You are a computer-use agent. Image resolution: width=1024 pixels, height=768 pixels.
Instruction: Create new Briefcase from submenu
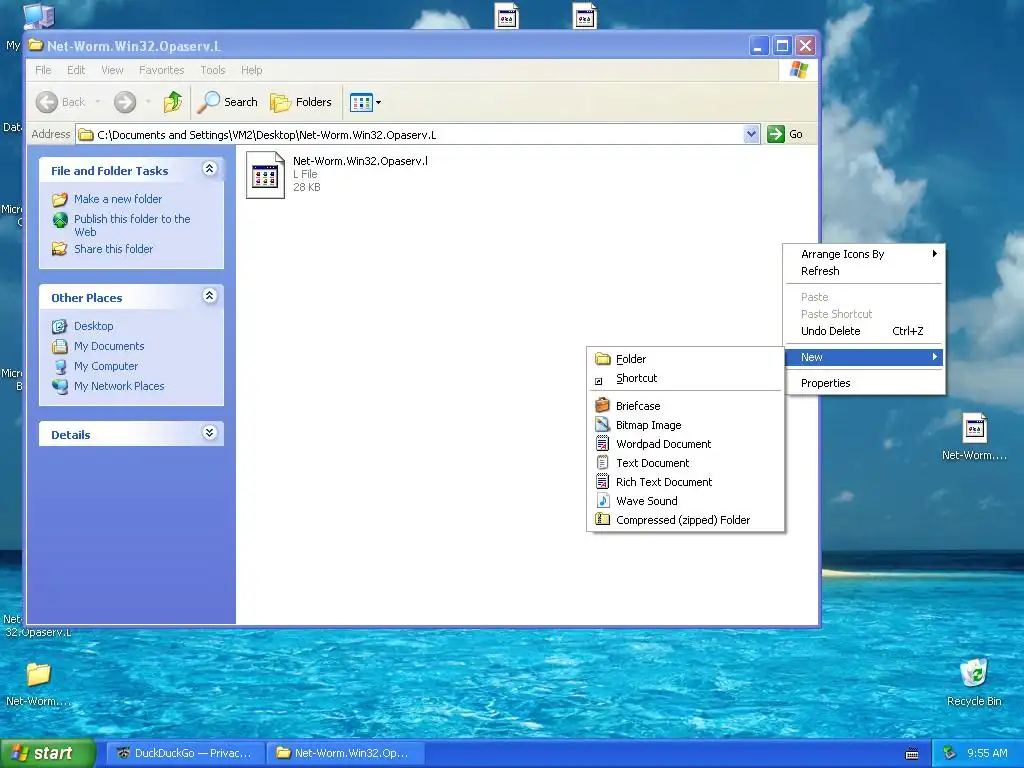(686, 406)
